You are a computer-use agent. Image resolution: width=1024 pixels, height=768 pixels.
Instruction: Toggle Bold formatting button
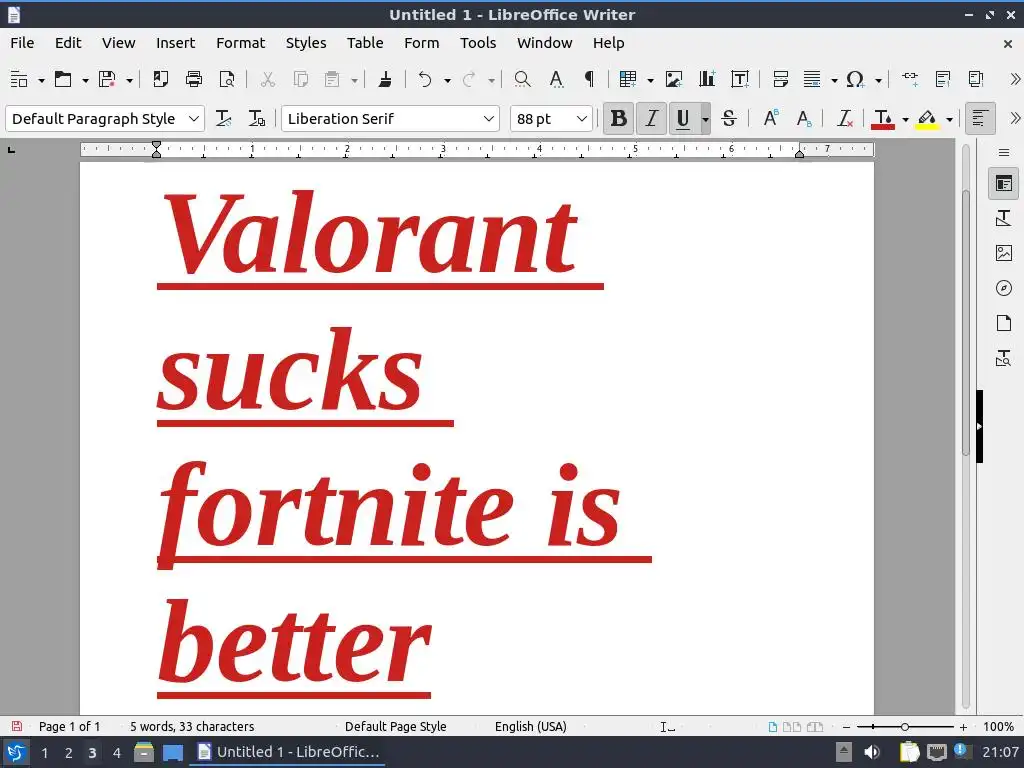tap(618, 119)
